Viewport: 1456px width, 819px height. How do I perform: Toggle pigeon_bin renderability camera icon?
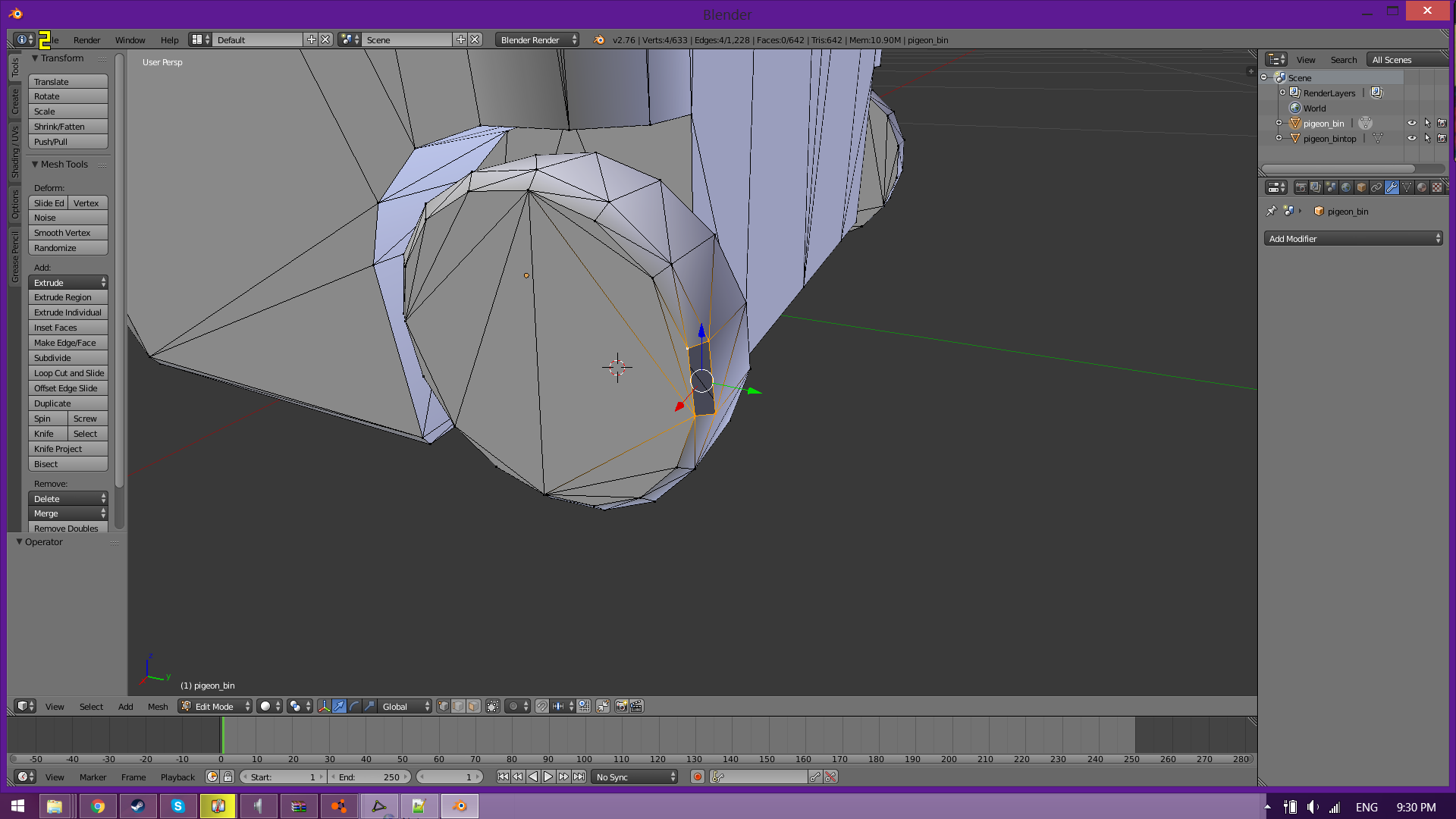pos(1442,124)
